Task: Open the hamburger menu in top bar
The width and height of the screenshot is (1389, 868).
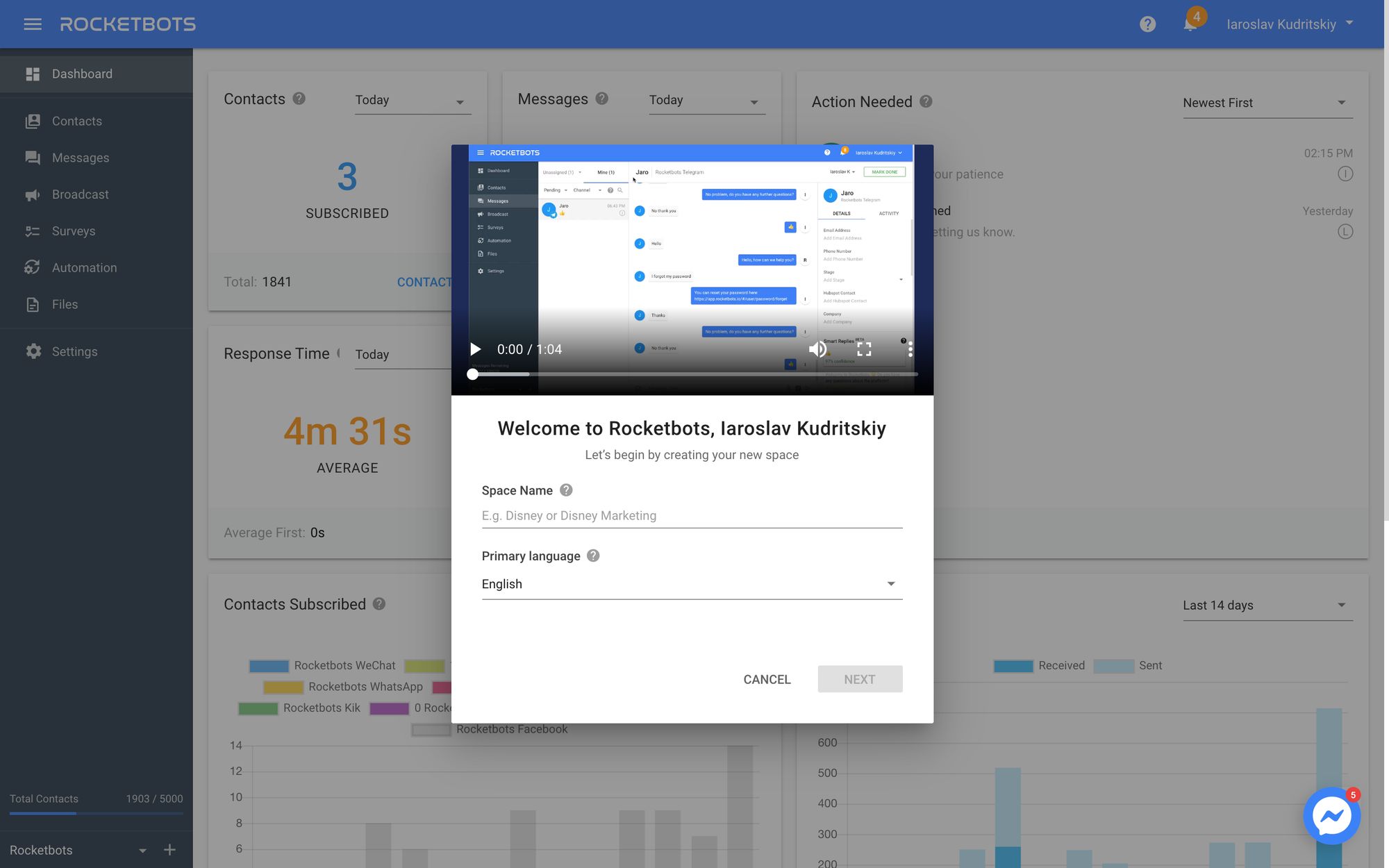Action: (33, 24)
